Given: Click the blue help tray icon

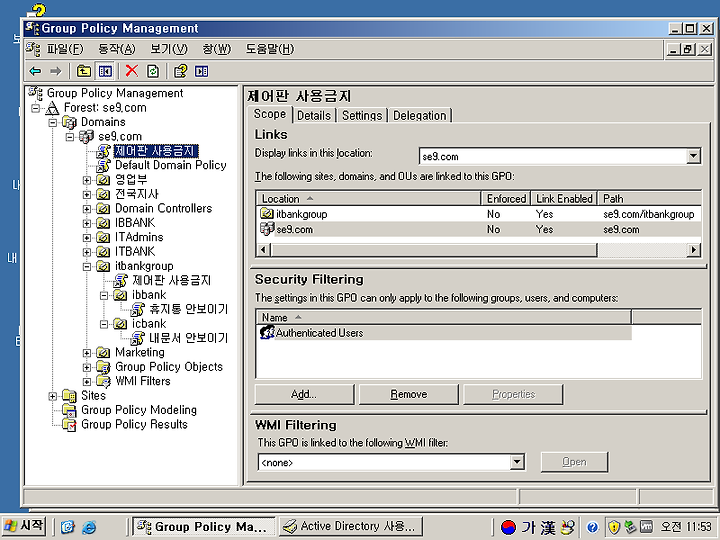Looking at the screenshot, I should click(x=592, y=527).
